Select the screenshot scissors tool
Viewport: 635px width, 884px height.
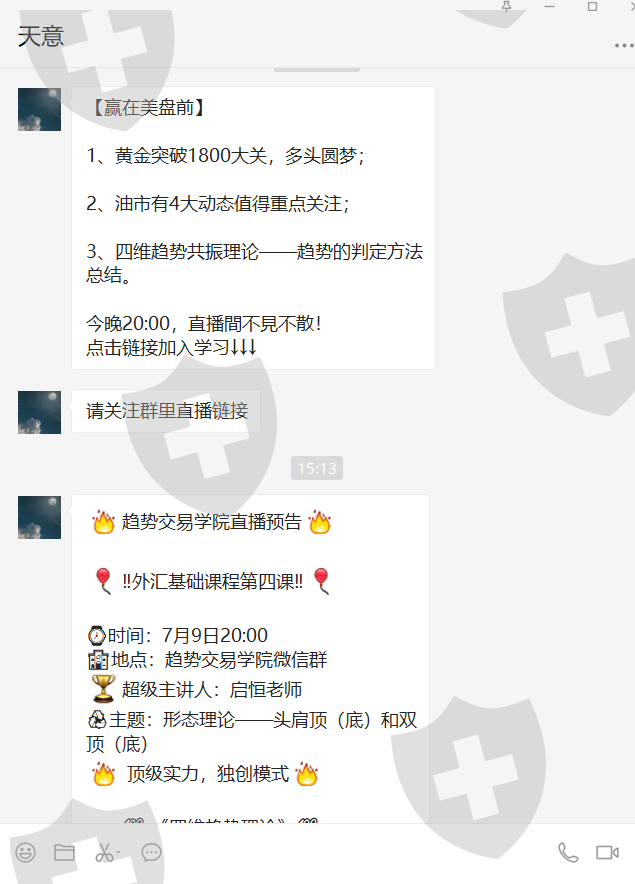tap(104, 852)
